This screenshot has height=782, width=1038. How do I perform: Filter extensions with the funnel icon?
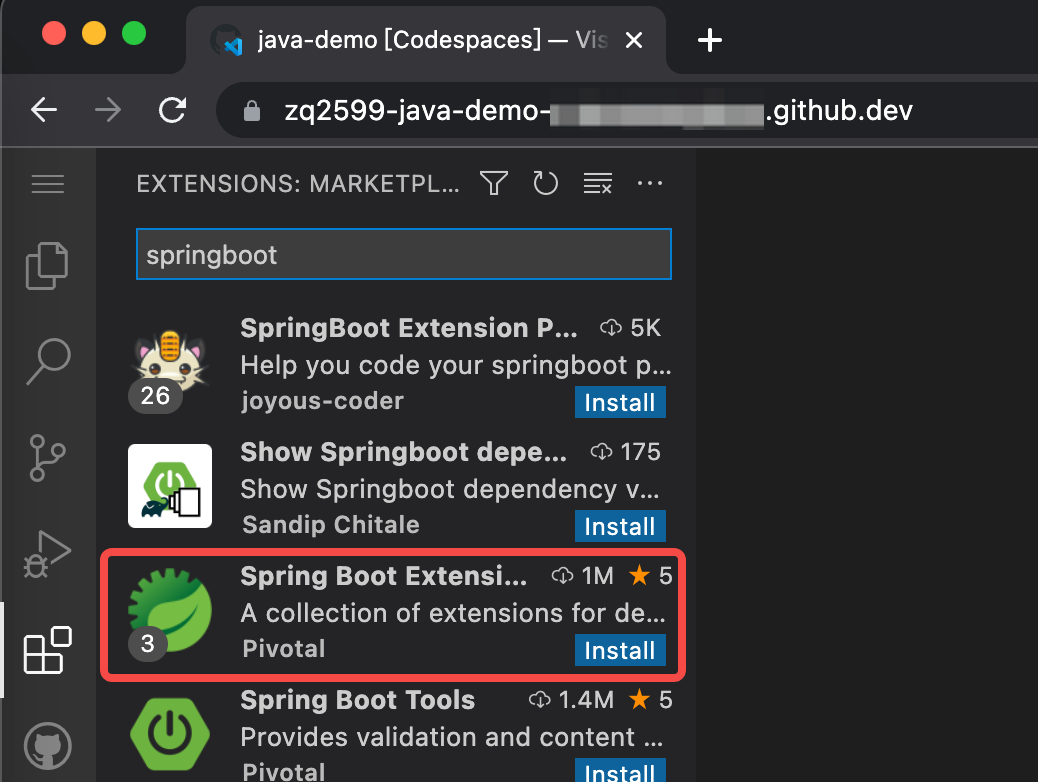(x=494, y=183)
